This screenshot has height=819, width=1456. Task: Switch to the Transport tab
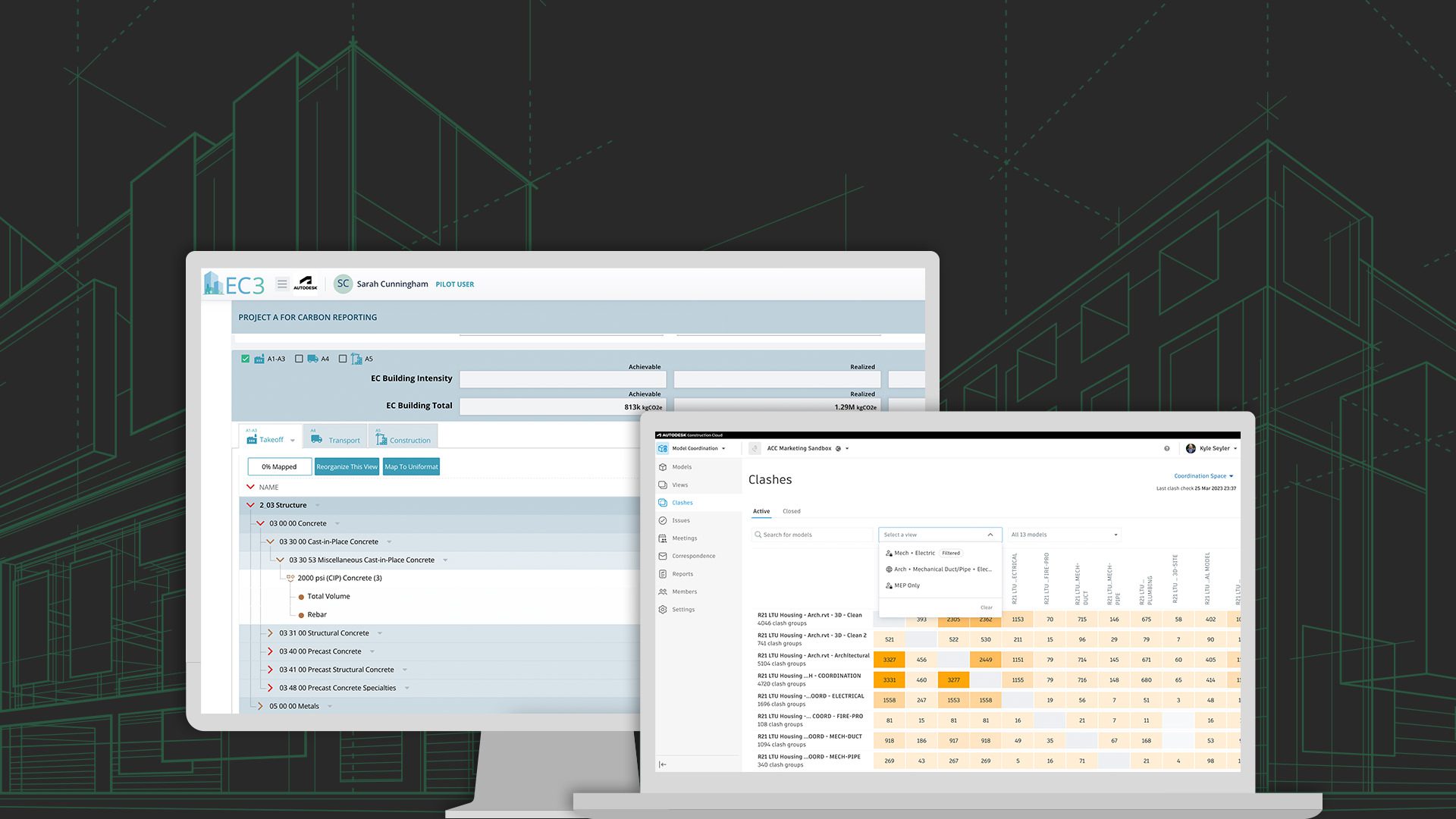[335, 440]
